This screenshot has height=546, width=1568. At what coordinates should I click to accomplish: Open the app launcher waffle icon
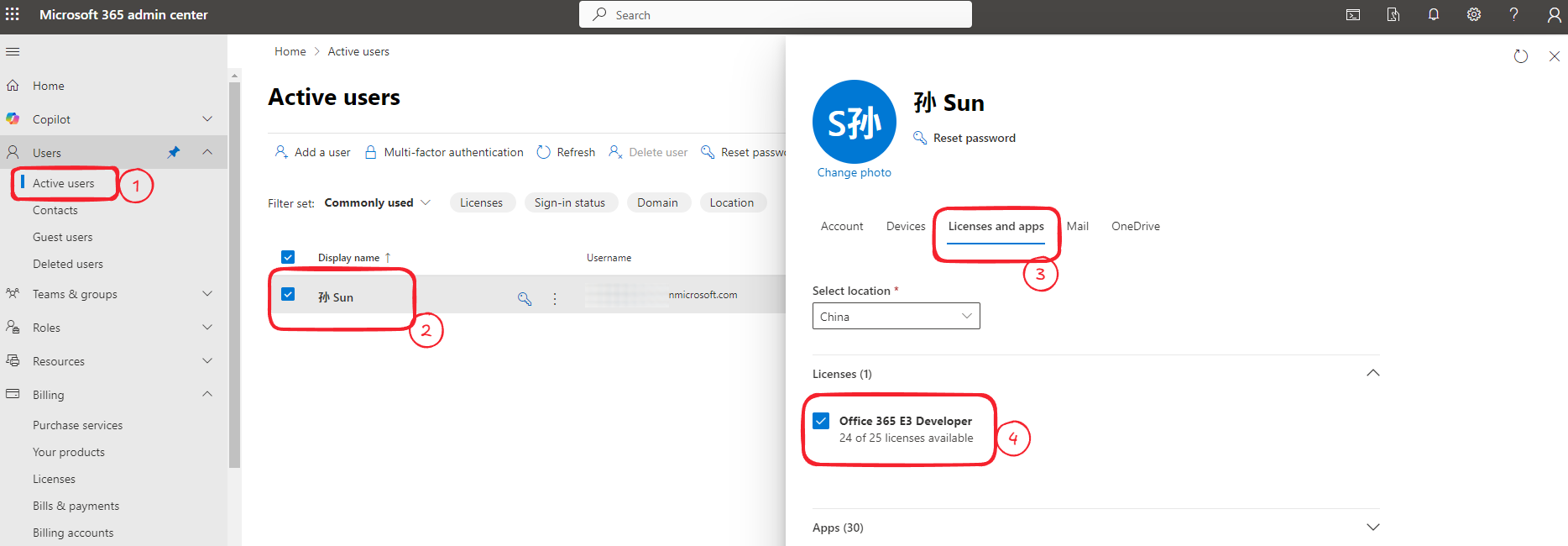pos(13,14)
